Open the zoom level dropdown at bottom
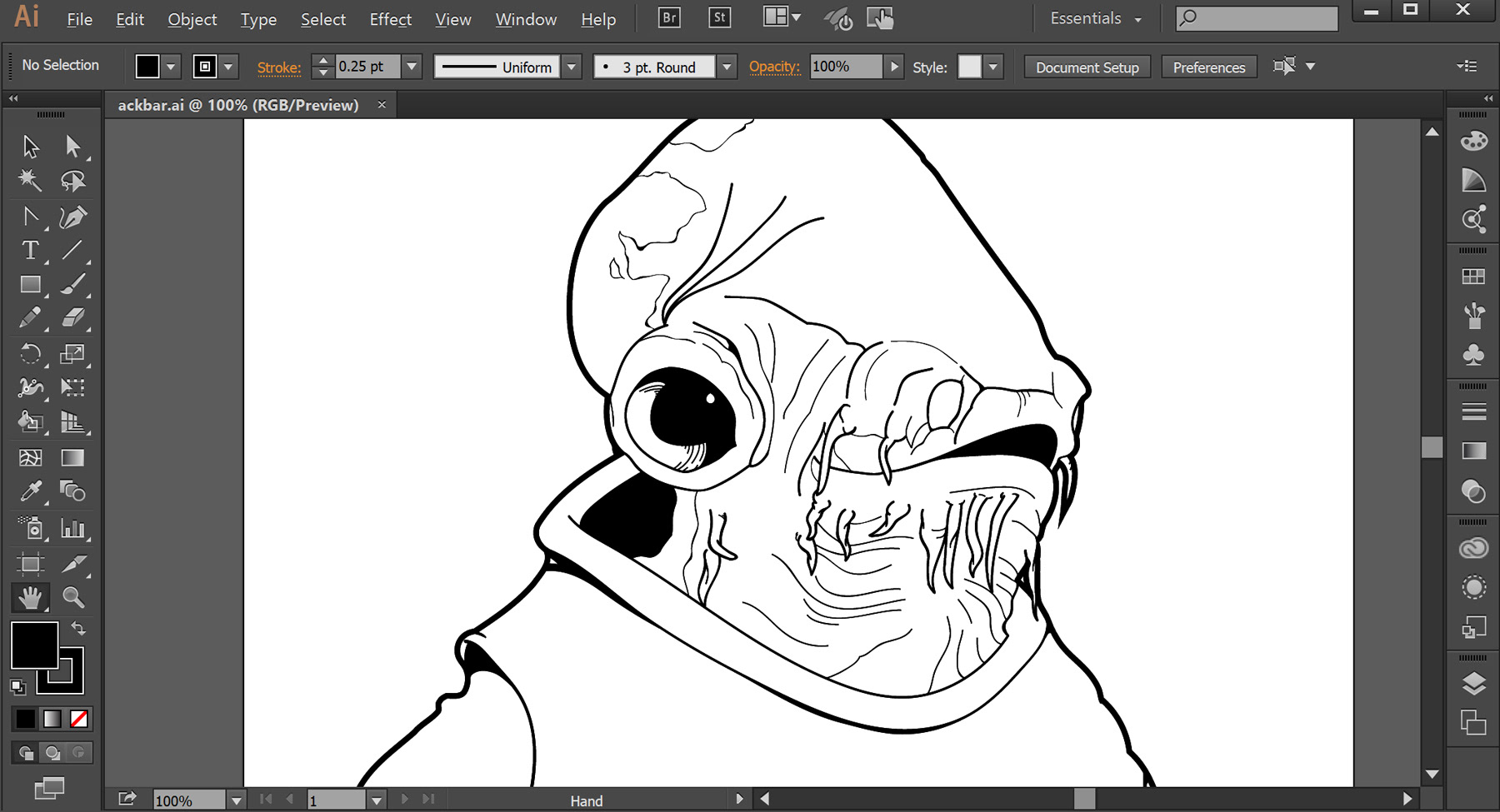1500x812 pixels. tap(237, 800)
